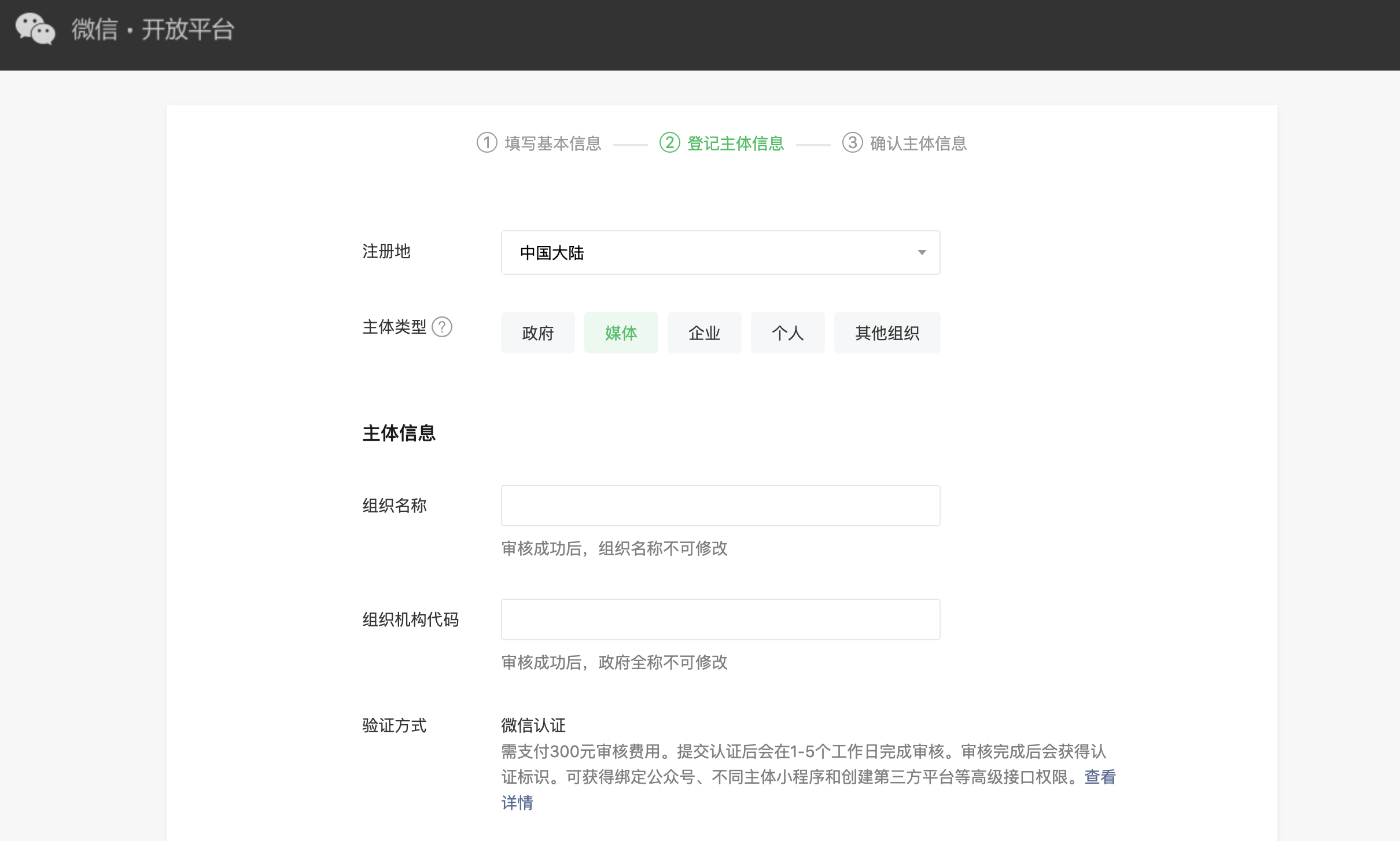Click the hint 审核成功后，组织名称不可修改
The image size is (1400, 841).
[x=614, y=548]
